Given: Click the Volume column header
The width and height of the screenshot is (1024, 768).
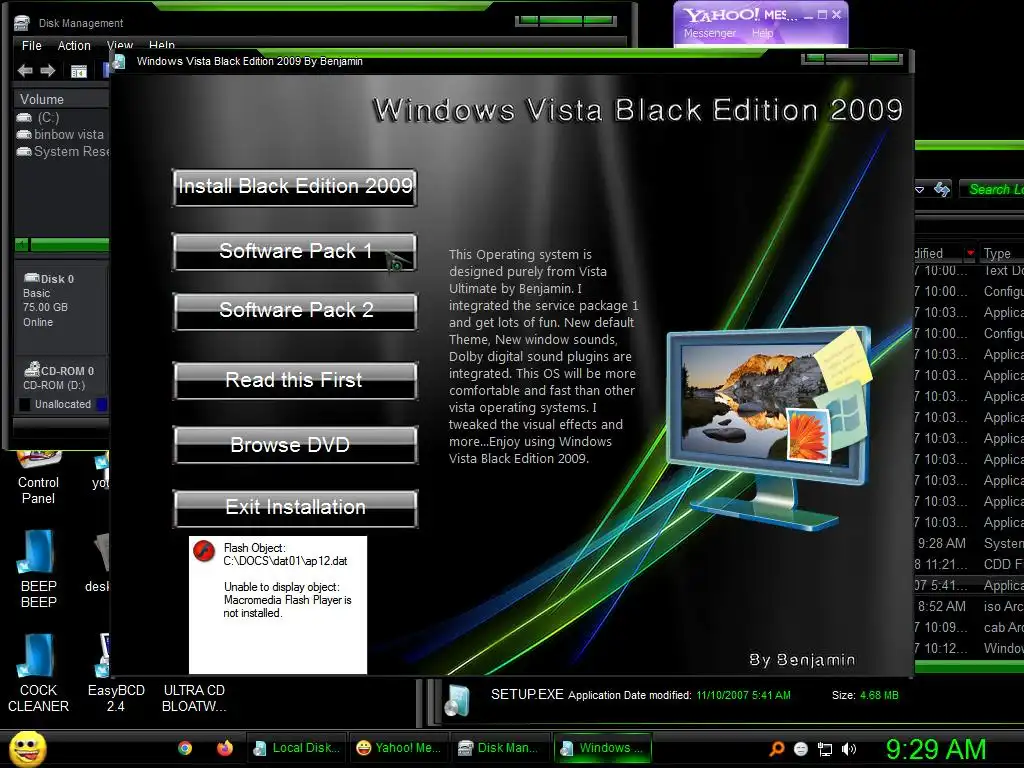Looking at the screenshot, I should [61, 99].
